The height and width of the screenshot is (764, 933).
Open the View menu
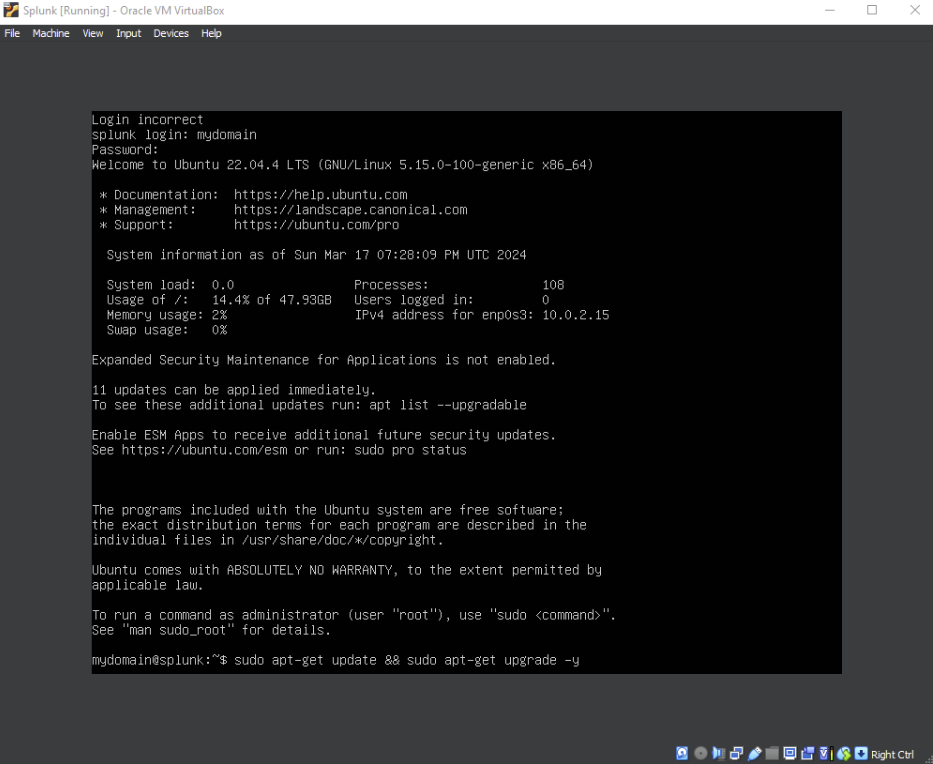(x=92, y=33)
